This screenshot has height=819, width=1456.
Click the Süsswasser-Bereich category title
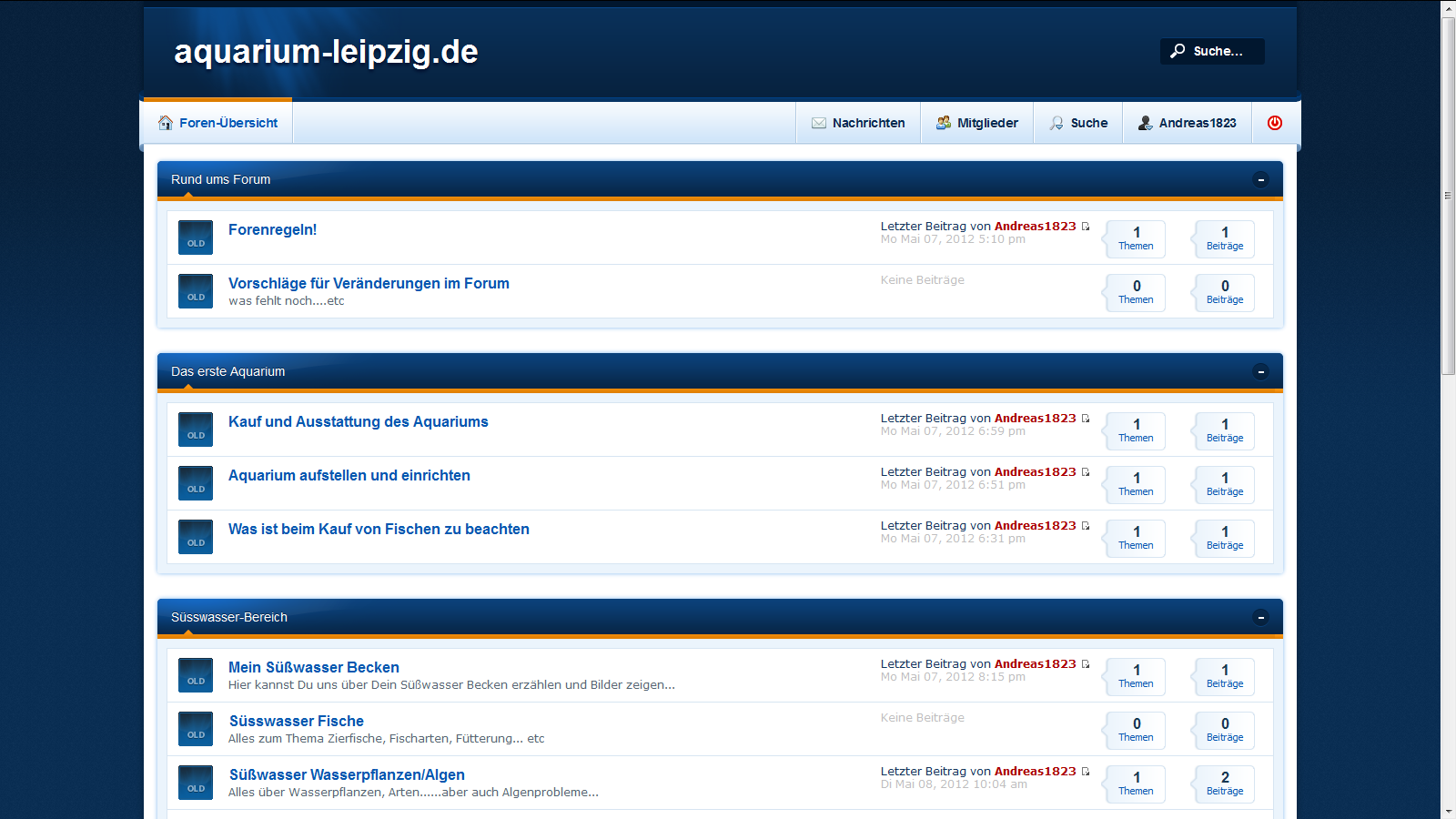click(229, 617)
